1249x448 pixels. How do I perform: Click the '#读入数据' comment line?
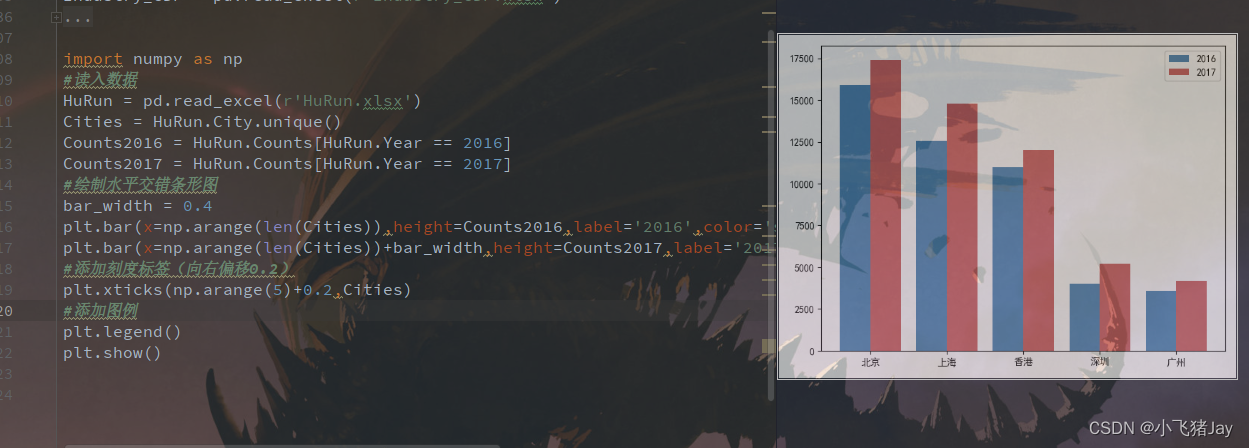(100, 80)
